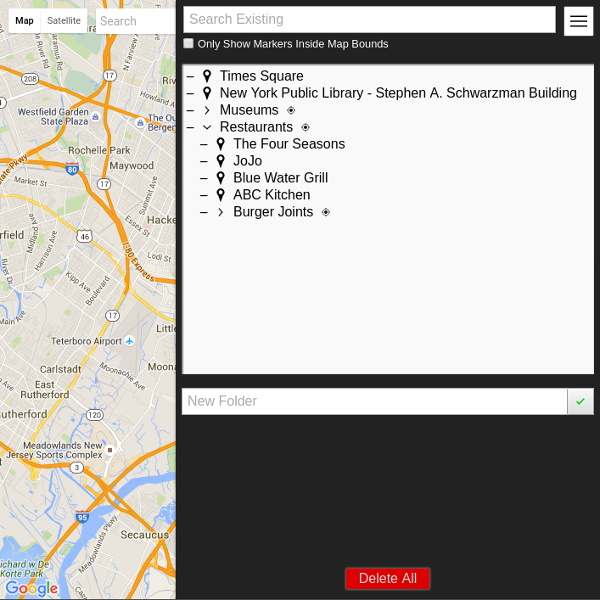Click the Rochelle Park map label
Screen dimensions: 600x600
(99, 150)
